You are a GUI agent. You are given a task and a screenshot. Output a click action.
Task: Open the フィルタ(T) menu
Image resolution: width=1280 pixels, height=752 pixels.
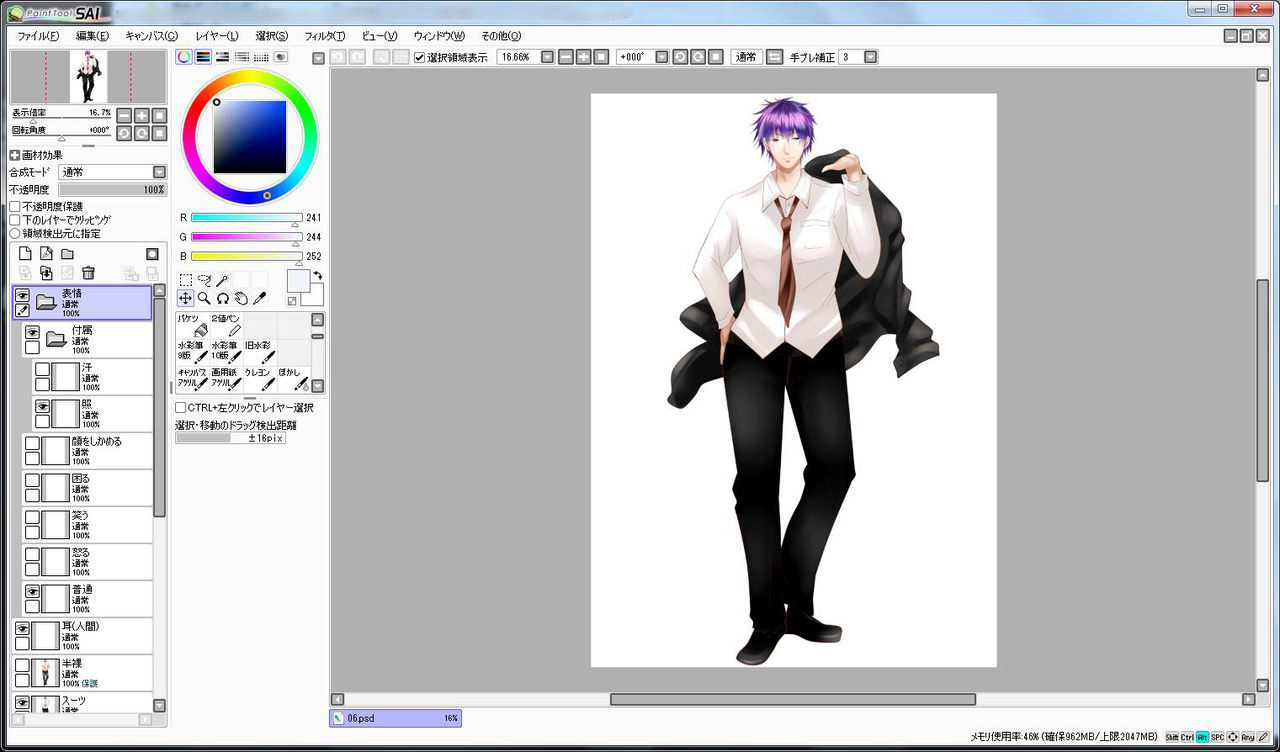(x=324, y=36)
